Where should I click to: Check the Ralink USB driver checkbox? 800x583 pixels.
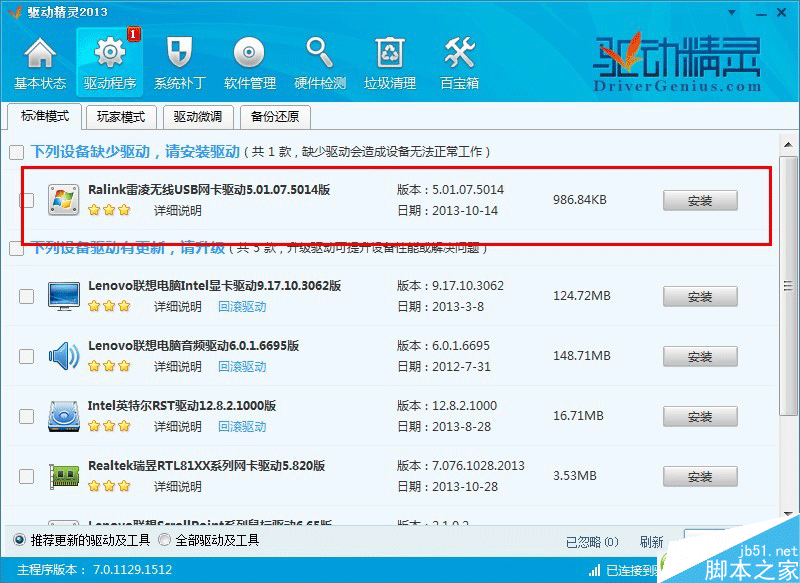point(27,200)
